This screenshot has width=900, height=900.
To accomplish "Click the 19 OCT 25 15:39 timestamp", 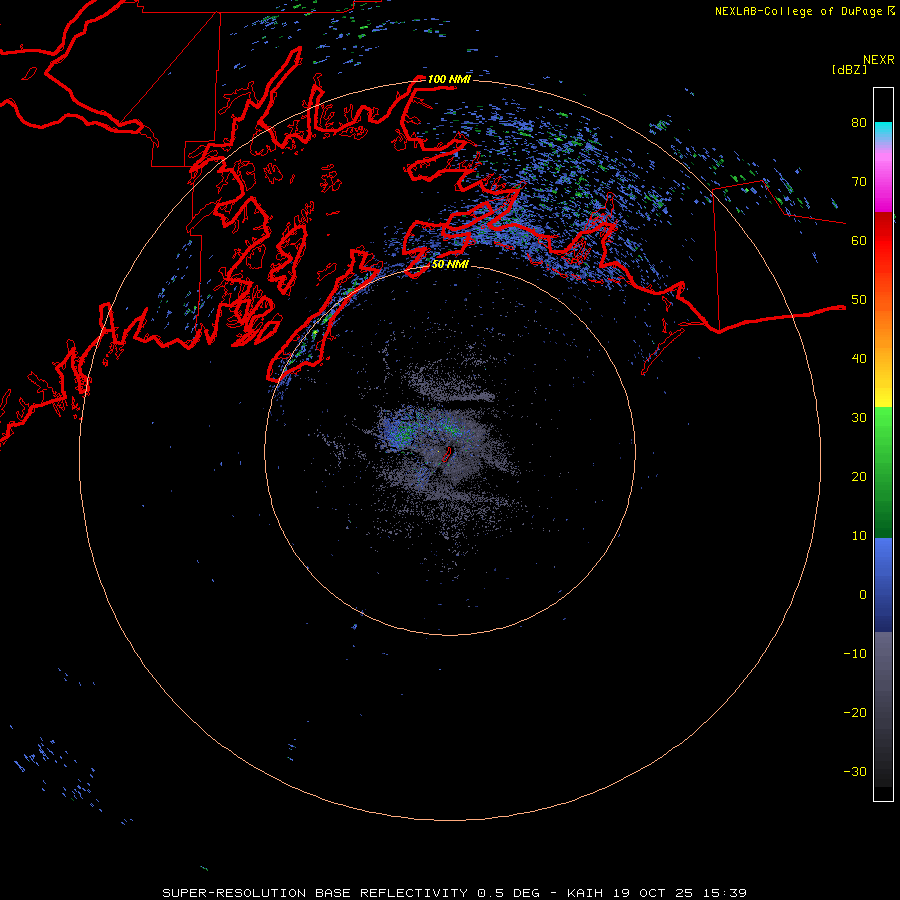I will [x=680, y=893].
